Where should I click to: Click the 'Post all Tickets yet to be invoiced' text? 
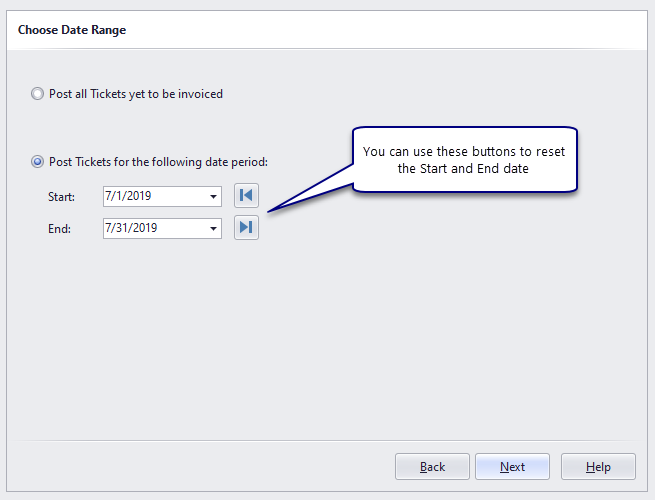[x=136, y=94]
